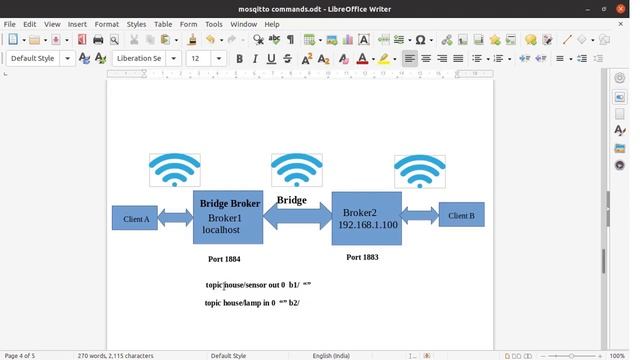Screen dimensions: 640x360
Task: Click the Print icon
Action: 98,40
